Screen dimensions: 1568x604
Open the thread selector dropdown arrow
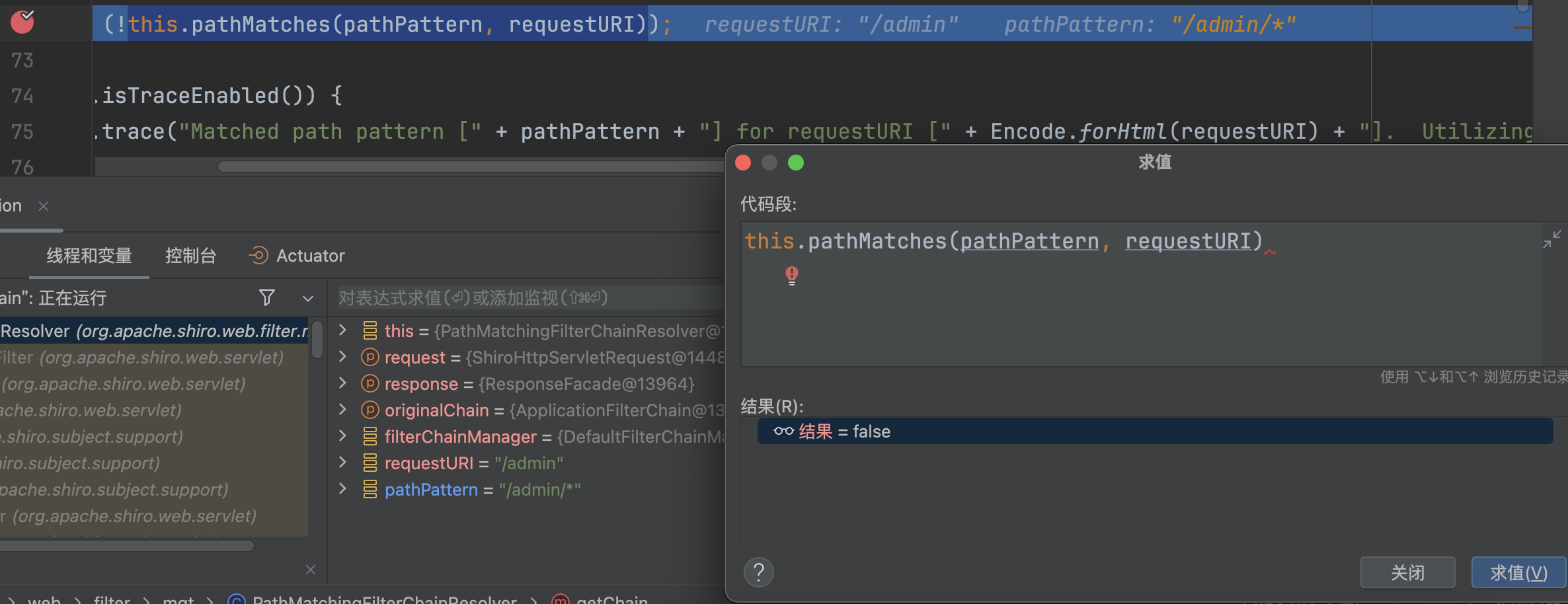(307, 299)
